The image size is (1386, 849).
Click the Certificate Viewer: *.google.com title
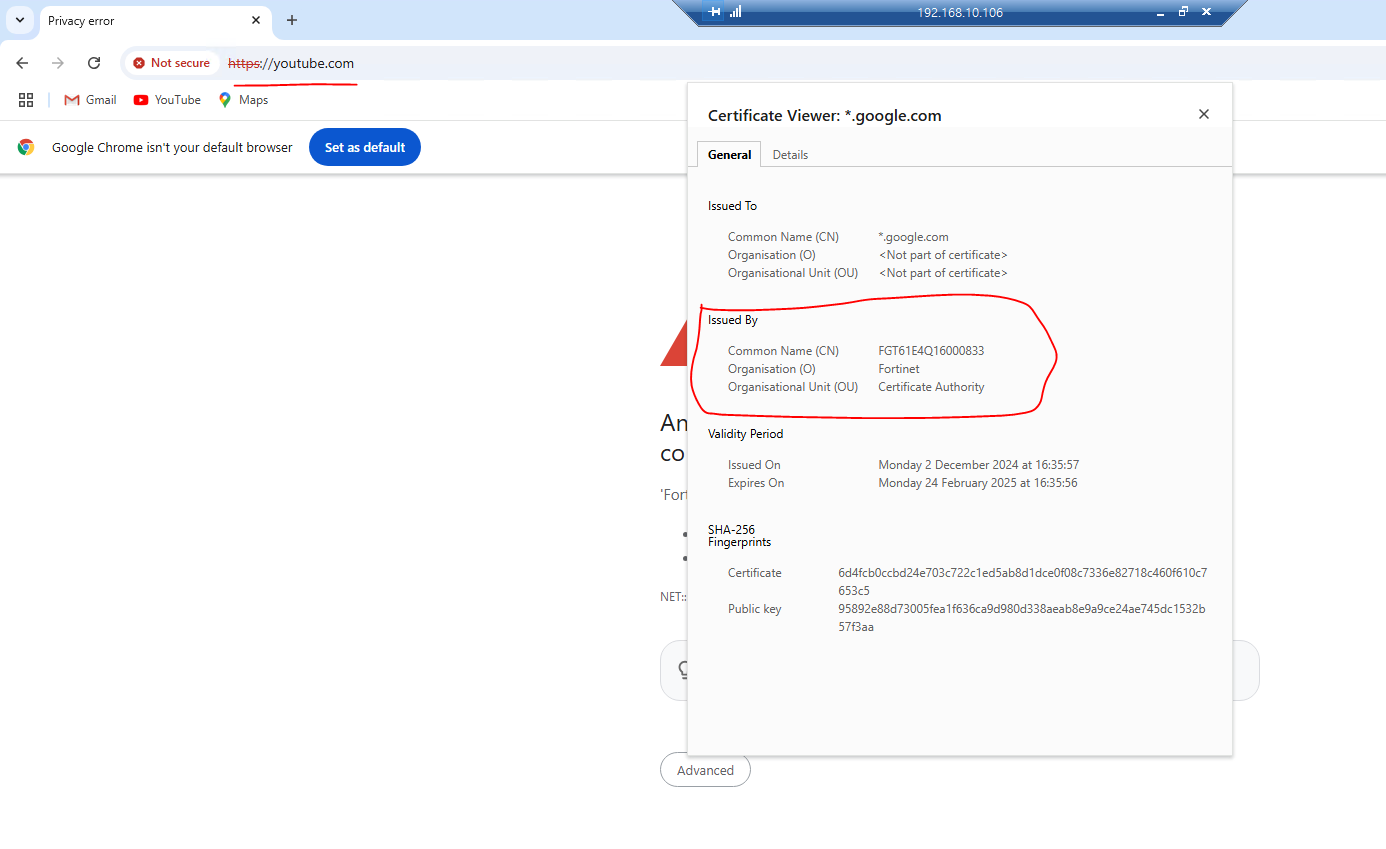pyautogui.click(x=825, y=115)
